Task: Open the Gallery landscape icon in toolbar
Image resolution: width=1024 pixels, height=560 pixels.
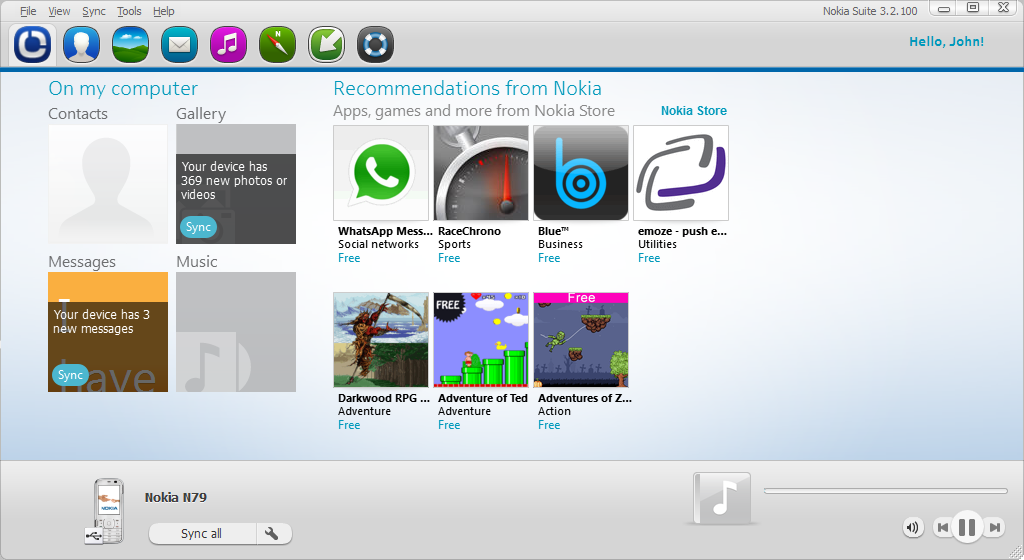Action: 130,44
